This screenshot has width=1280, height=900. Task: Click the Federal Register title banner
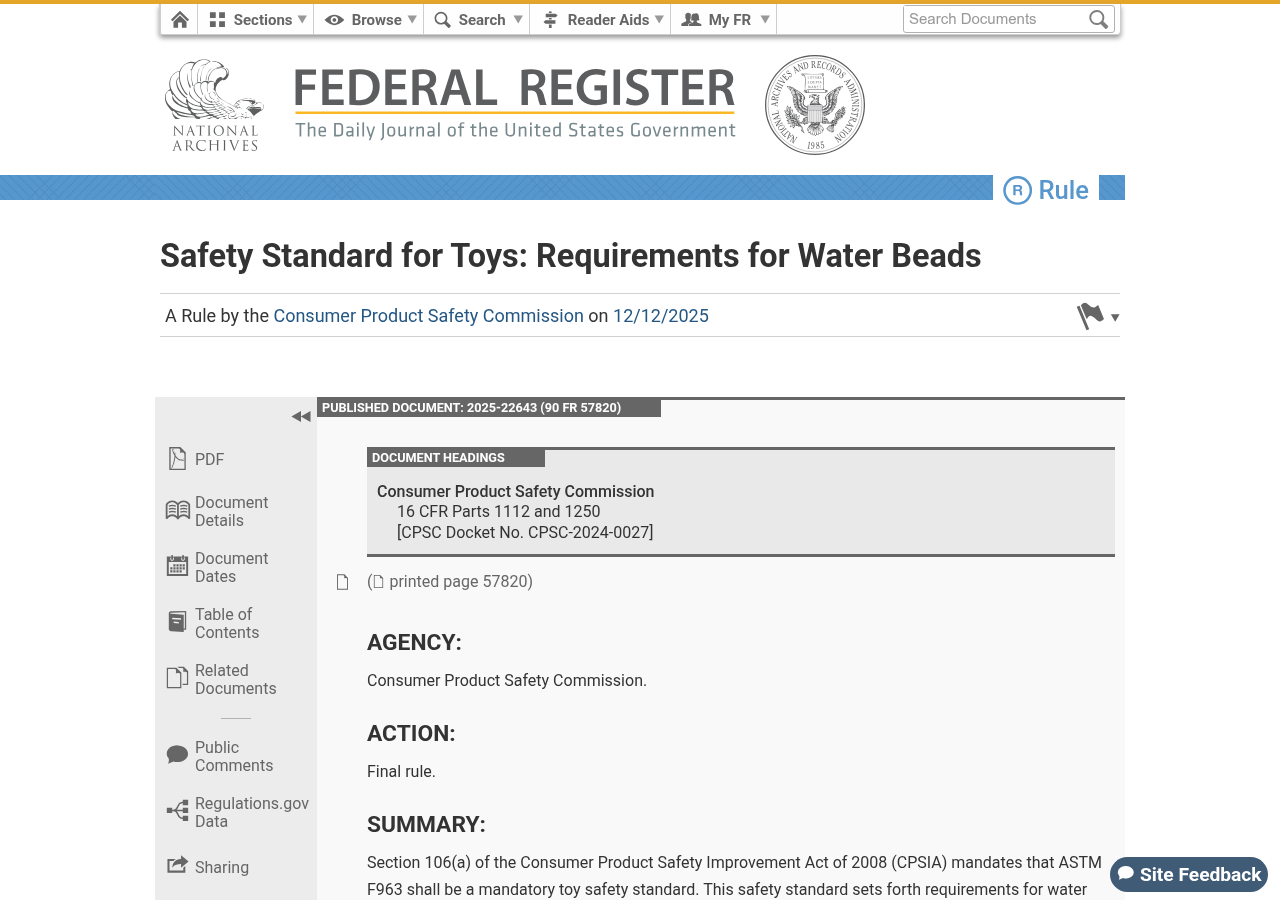click(515, 103)
